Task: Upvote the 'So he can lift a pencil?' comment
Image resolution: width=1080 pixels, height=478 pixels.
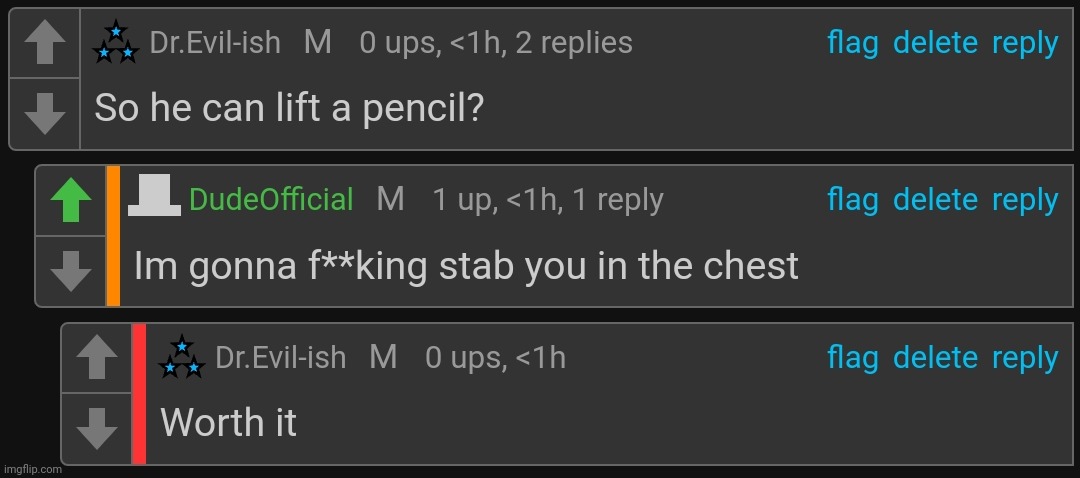Action: [x=45, y=44]
